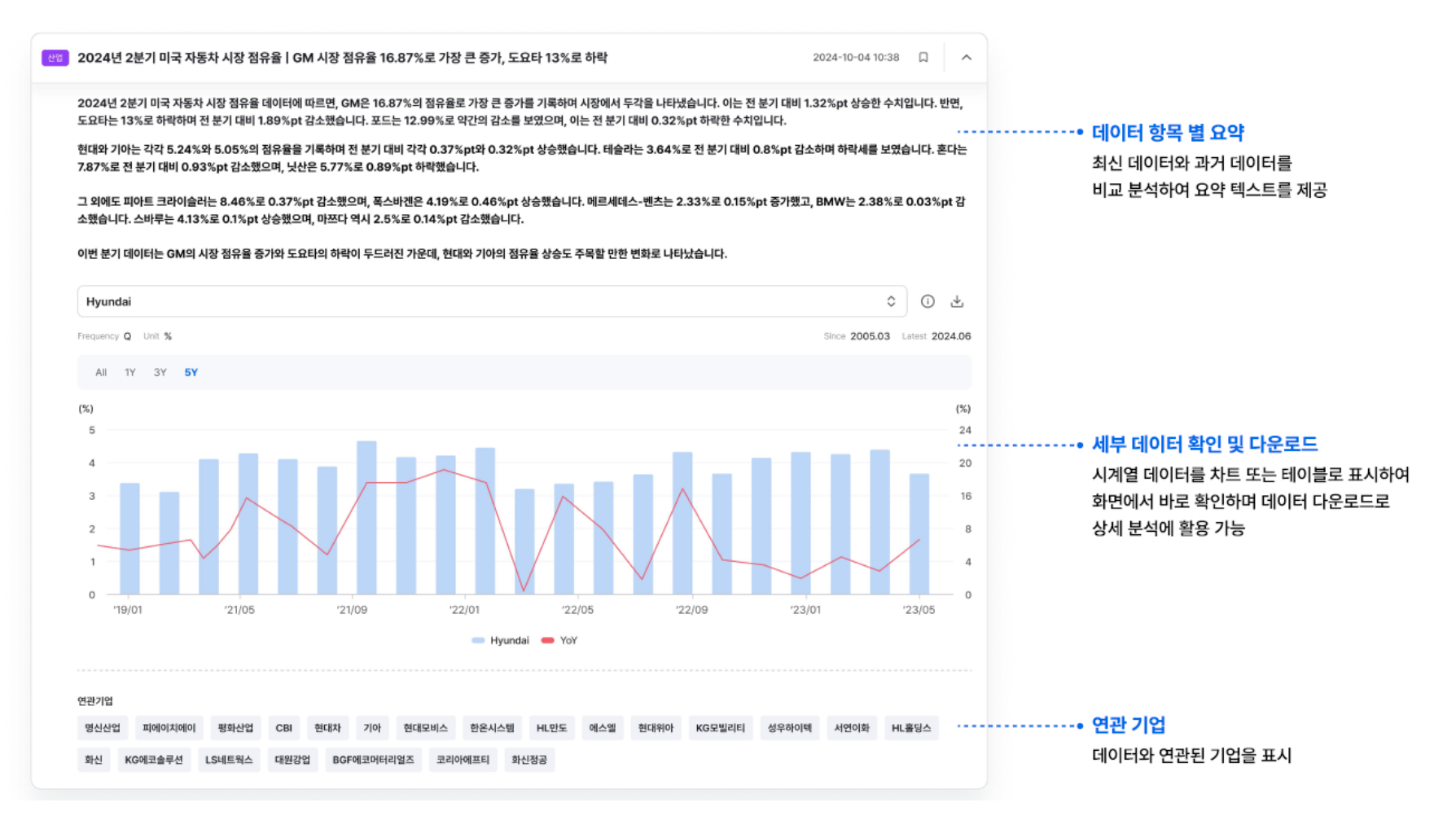
Task: Select the KG모빌리티 company tag
Action: (x=721, y=727)
